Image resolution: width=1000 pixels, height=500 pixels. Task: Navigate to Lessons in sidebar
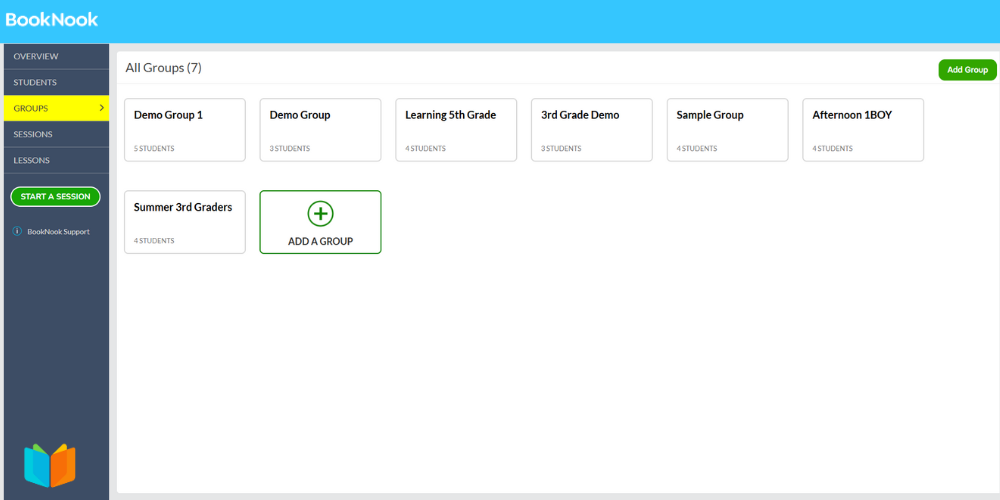click(x=31, y=160)
